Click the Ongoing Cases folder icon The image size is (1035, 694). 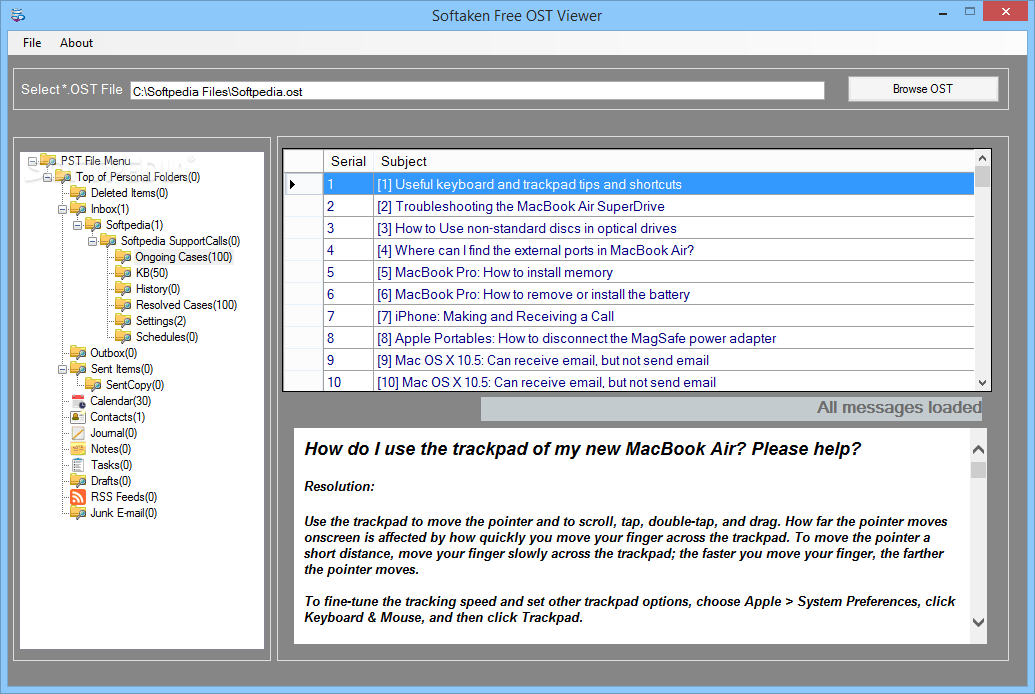click(123, 257)
